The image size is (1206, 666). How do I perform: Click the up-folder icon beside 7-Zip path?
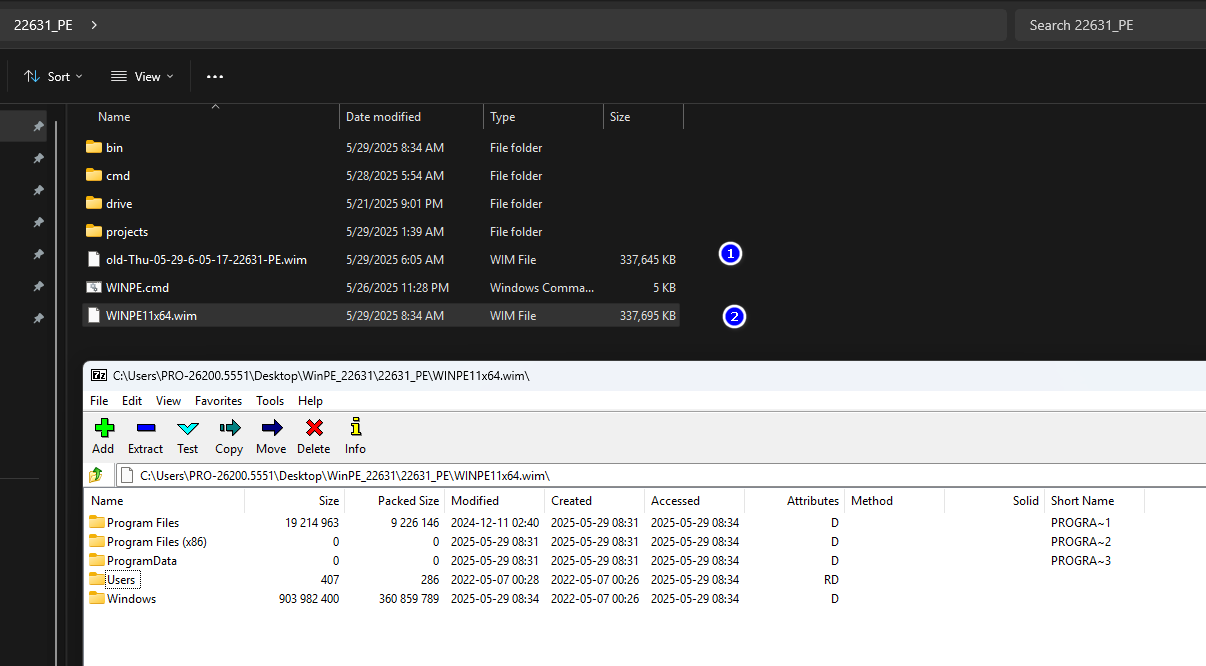[x=97, y=475]
